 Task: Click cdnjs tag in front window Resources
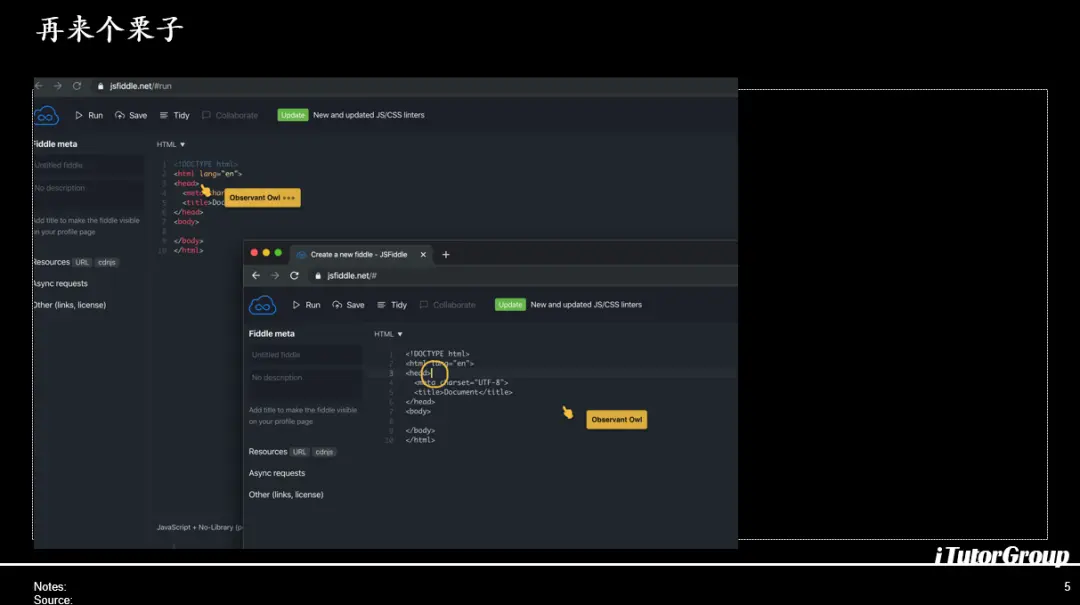324,452
